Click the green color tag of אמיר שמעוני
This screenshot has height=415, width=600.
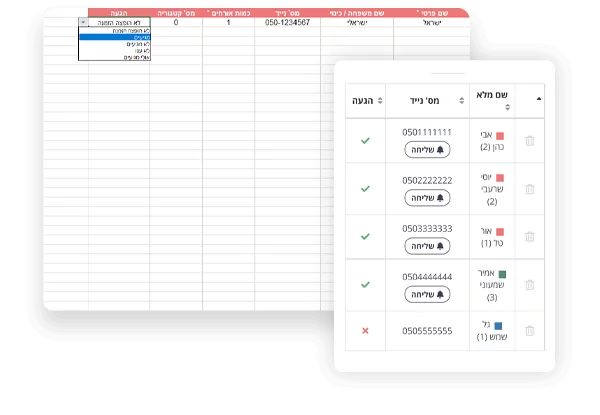click(502, 273)
